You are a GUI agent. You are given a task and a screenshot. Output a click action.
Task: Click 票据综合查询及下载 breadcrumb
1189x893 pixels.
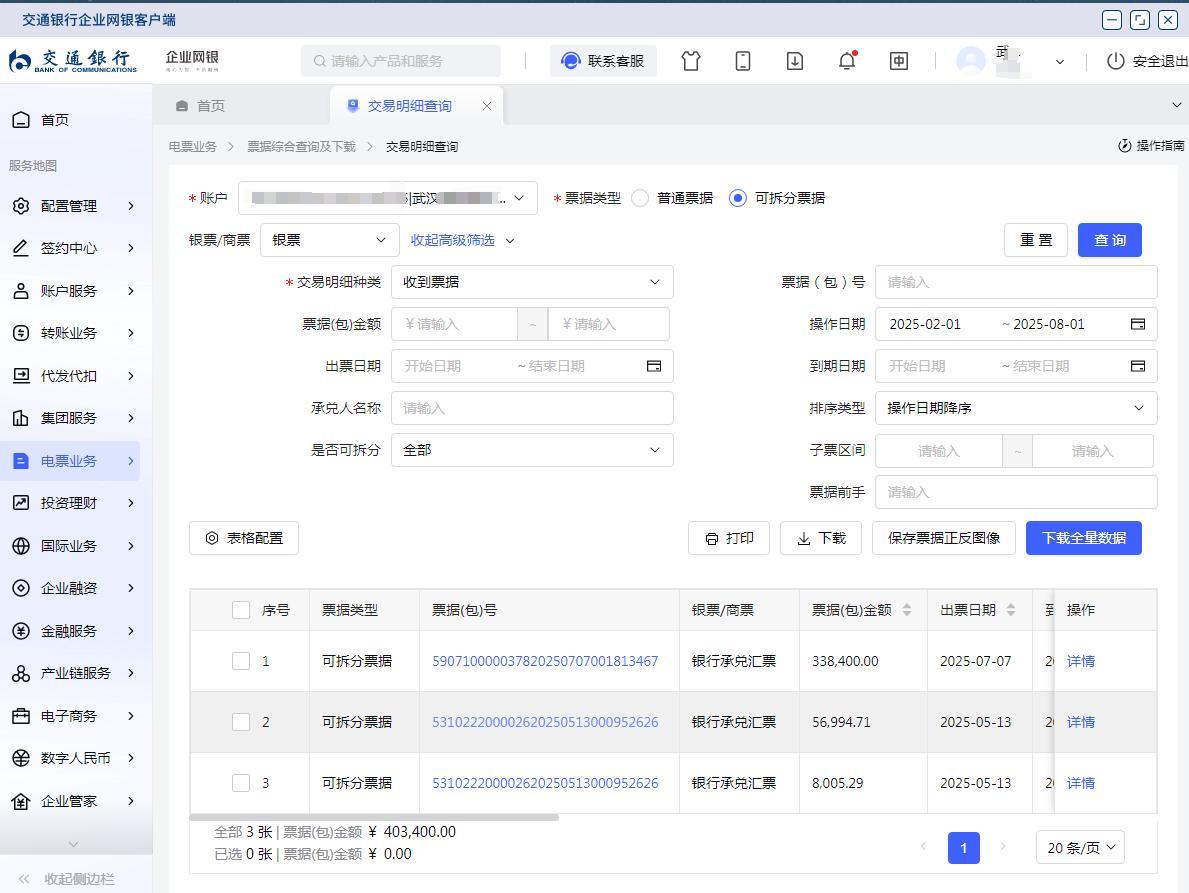pyautogui.click(x=301, y=146)
